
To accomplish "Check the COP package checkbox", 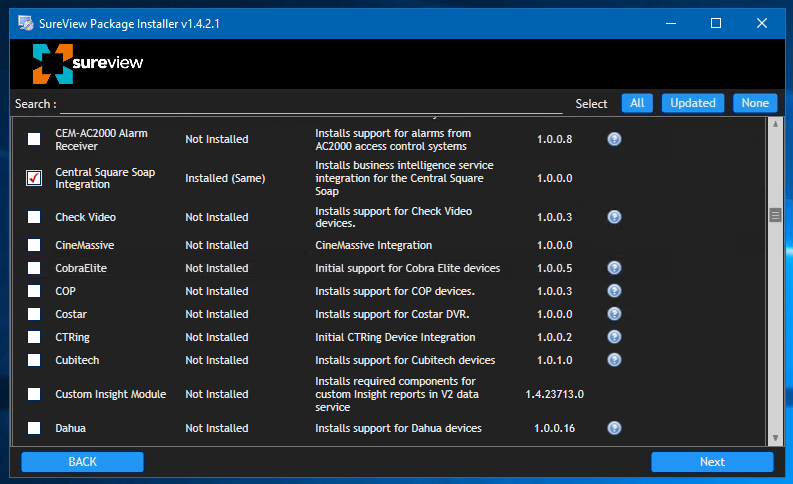I will 34,291.
